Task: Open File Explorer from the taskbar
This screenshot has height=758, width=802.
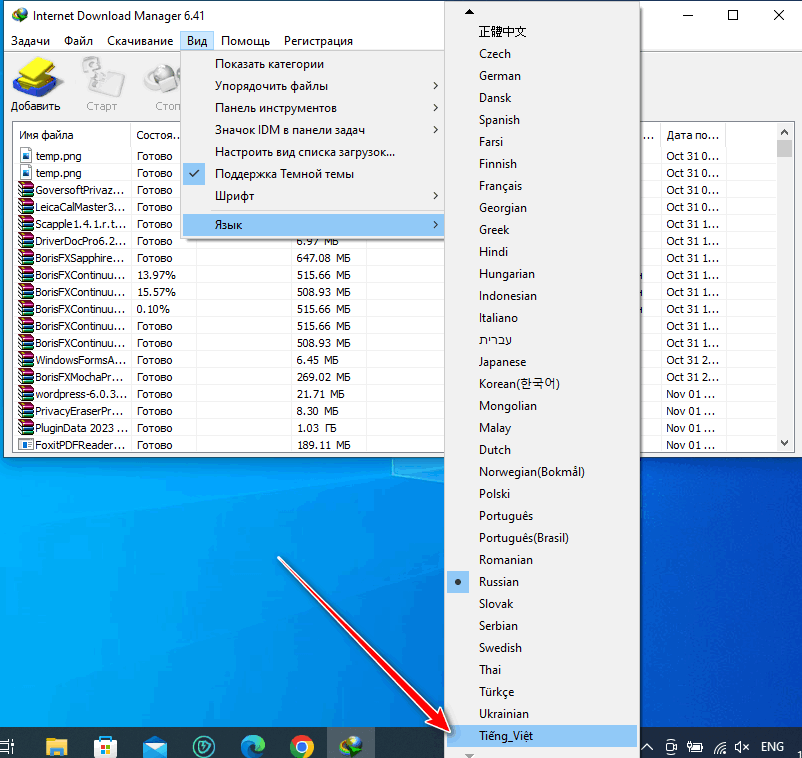Action: [x=57, y=746]
